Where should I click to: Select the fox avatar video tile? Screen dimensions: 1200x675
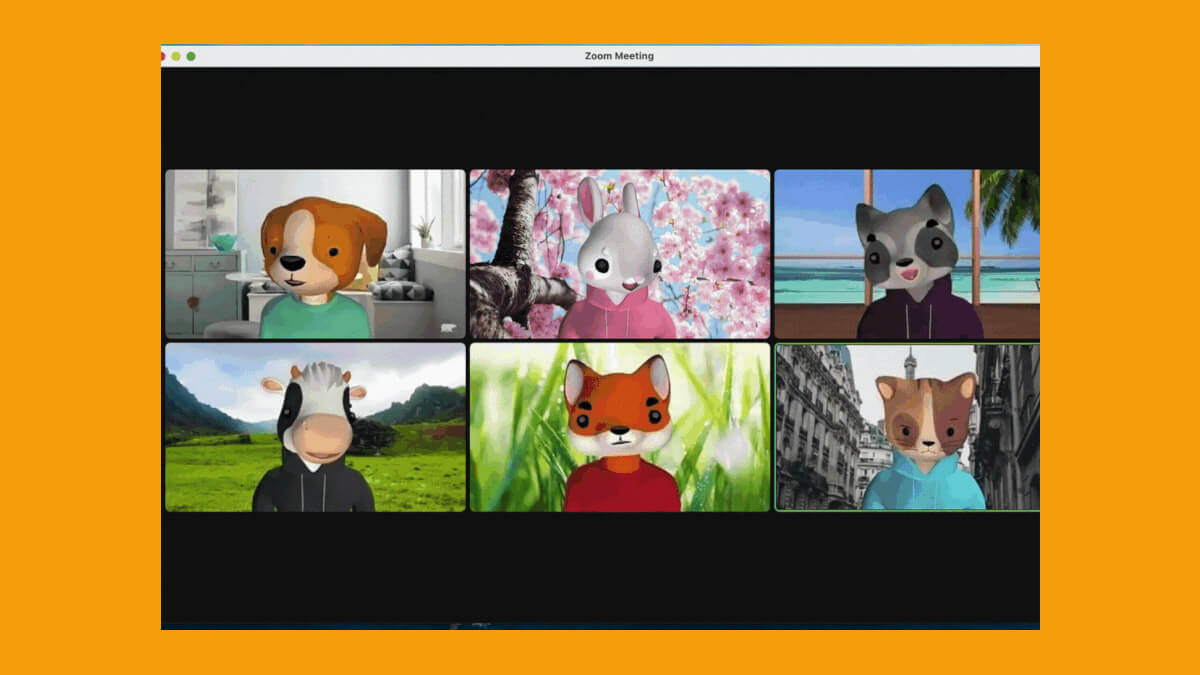coord(620,427)
